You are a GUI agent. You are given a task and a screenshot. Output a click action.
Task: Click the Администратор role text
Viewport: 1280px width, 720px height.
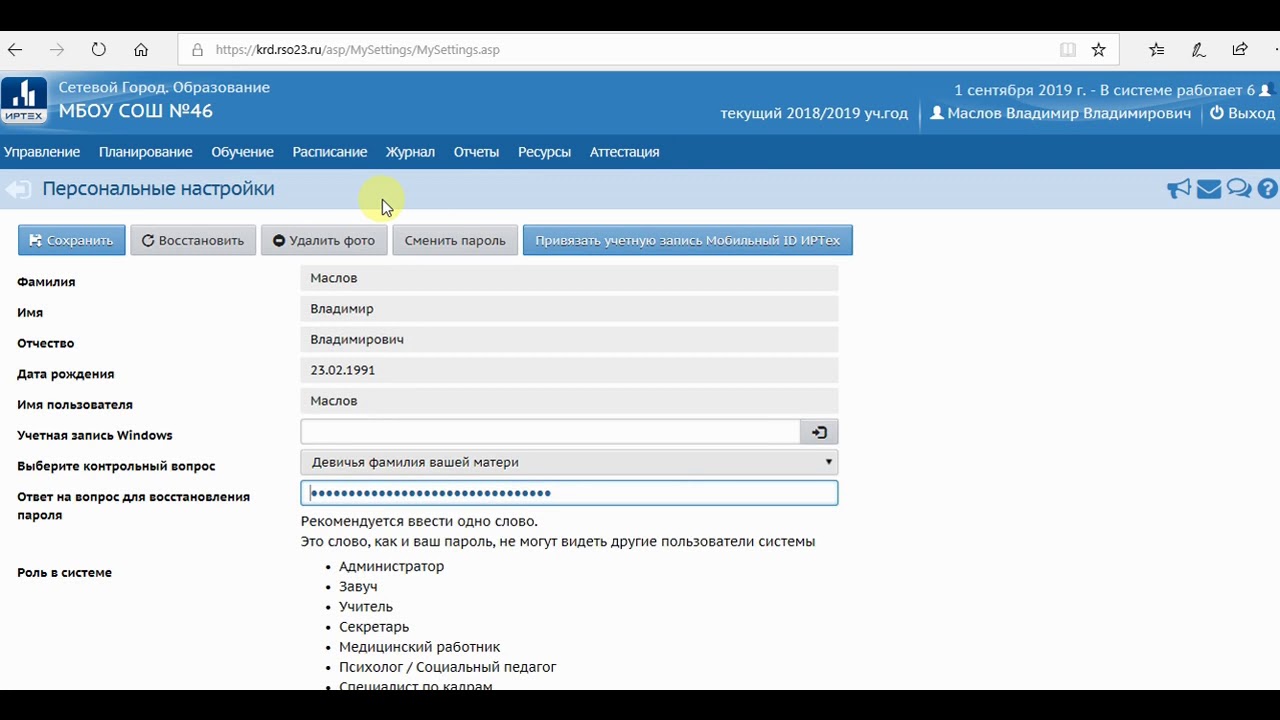click(391, 566)
